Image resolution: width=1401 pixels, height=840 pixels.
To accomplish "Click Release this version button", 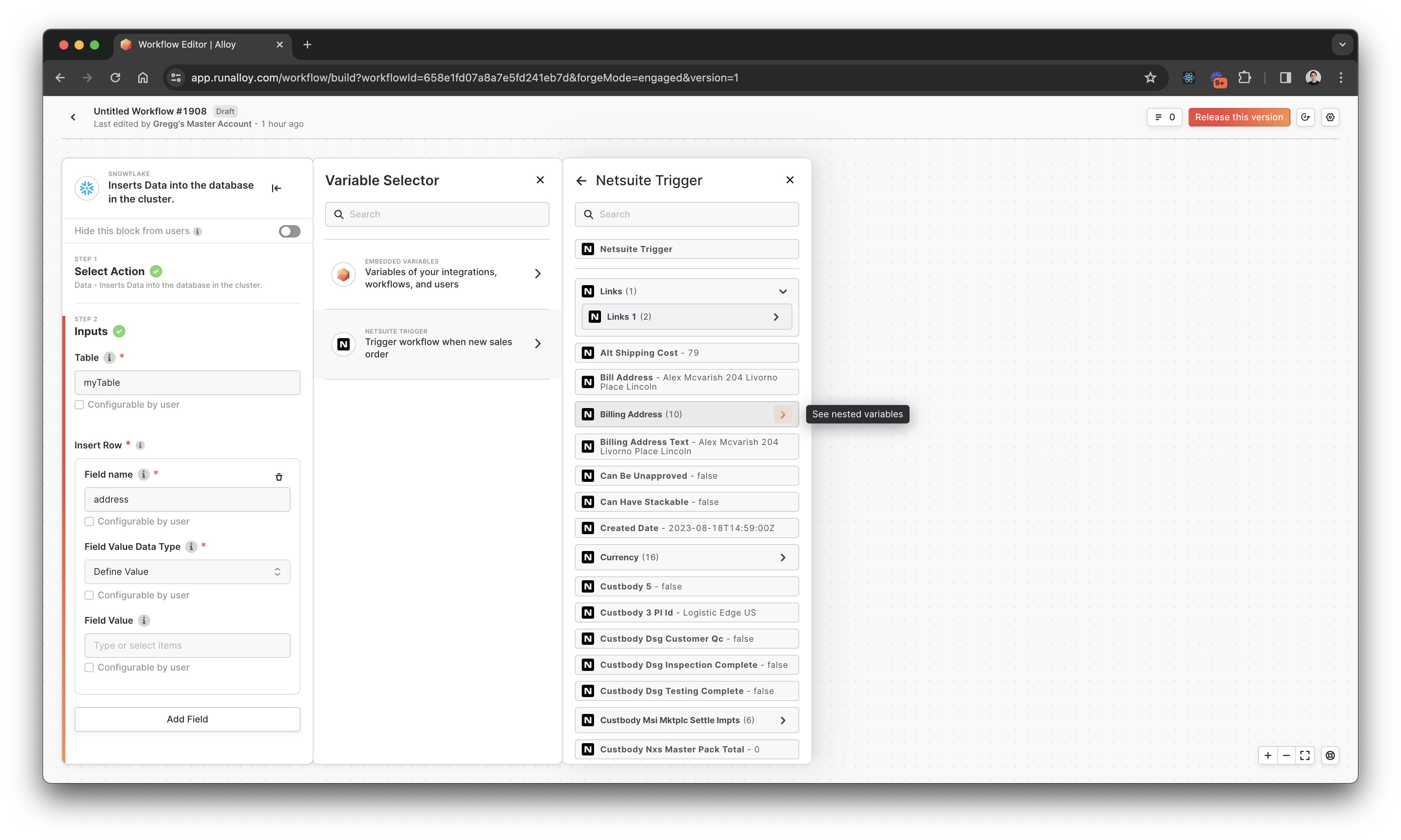I will click(x=1239, y=117).
